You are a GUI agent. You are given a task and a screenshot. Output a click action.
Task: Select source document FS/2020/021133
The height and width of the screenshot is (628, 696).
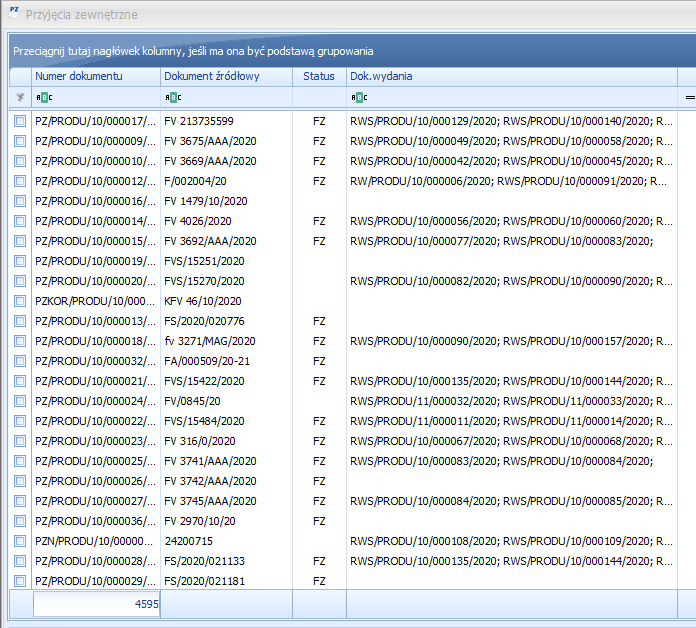[204, 561]
